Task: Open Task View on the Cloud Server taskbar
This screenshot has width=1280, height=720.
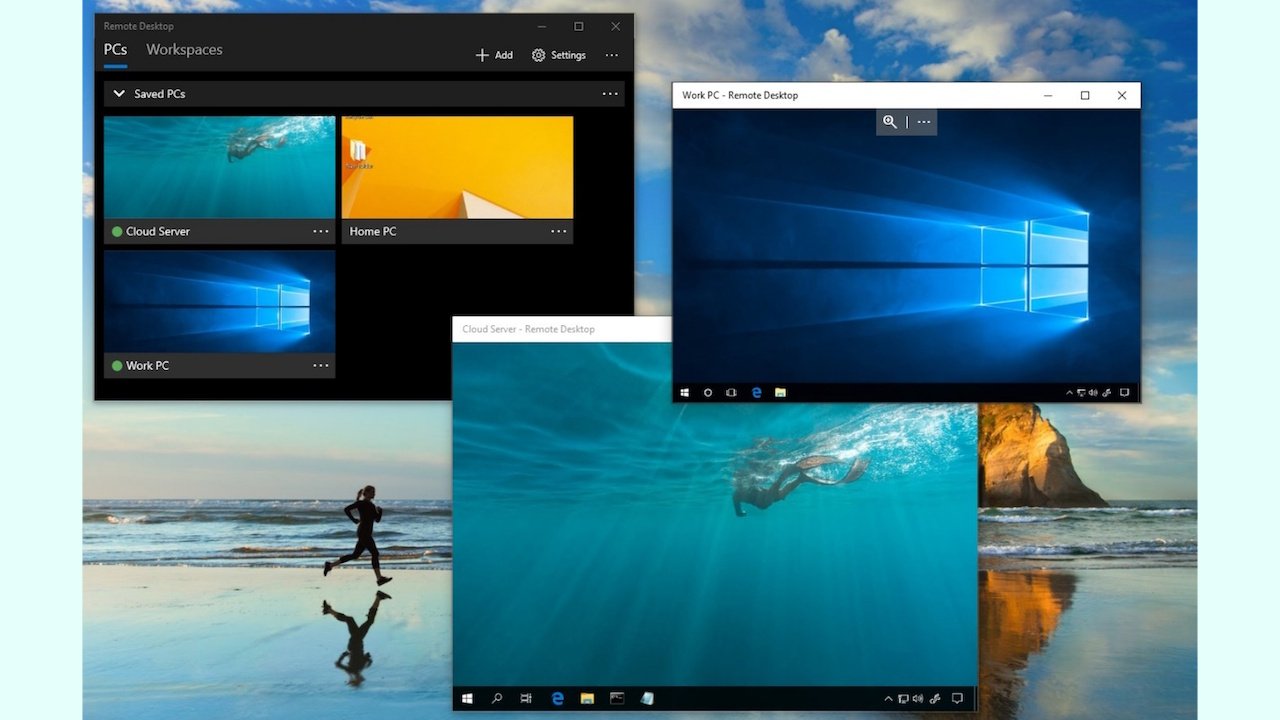Action: (523, 699)
